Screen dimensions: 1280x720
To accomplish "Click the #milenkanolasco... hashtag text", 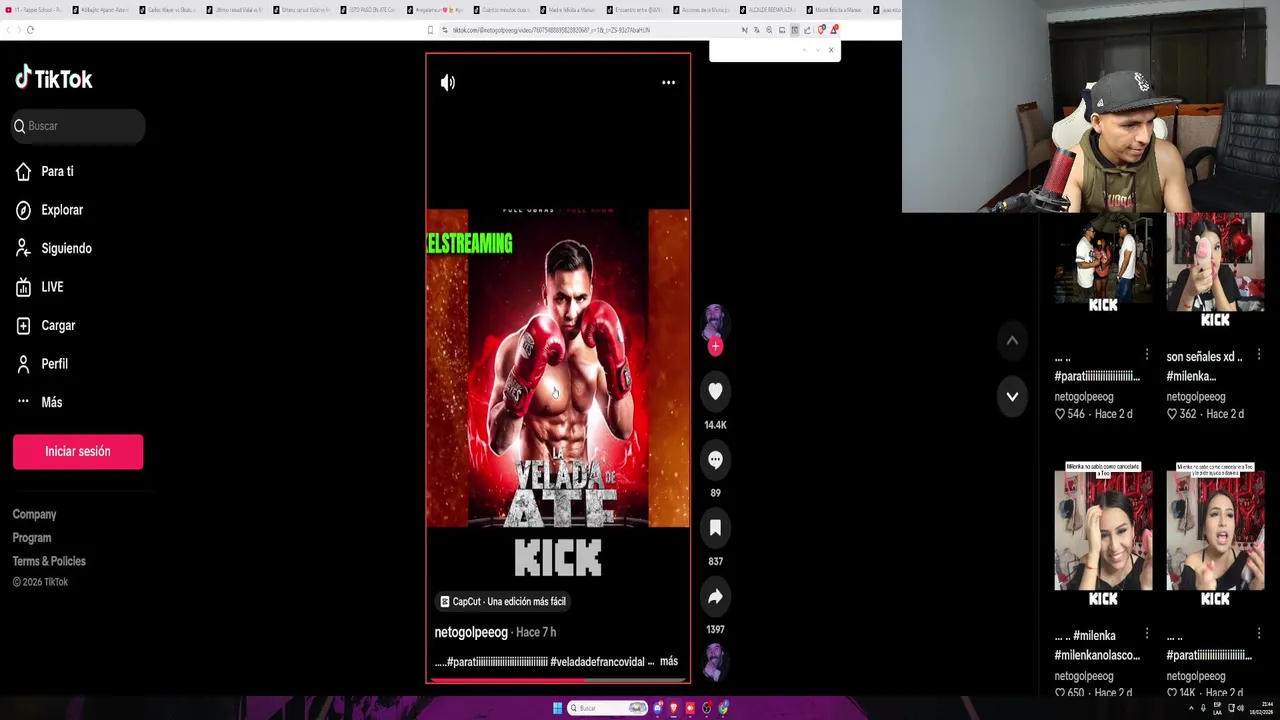I will coord(1097,655).
